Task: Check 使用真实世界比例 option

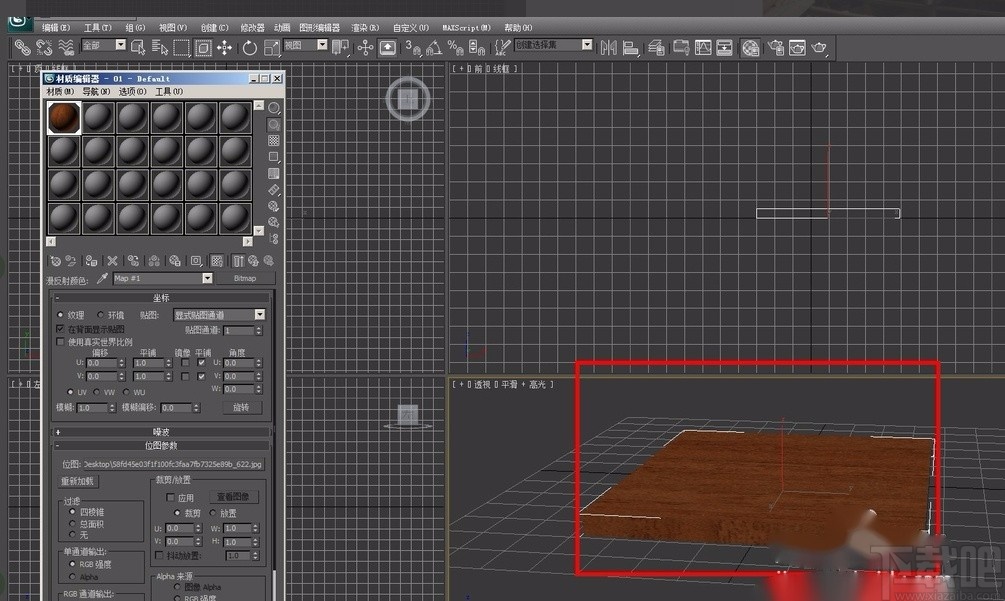Action: pos(61,341)
